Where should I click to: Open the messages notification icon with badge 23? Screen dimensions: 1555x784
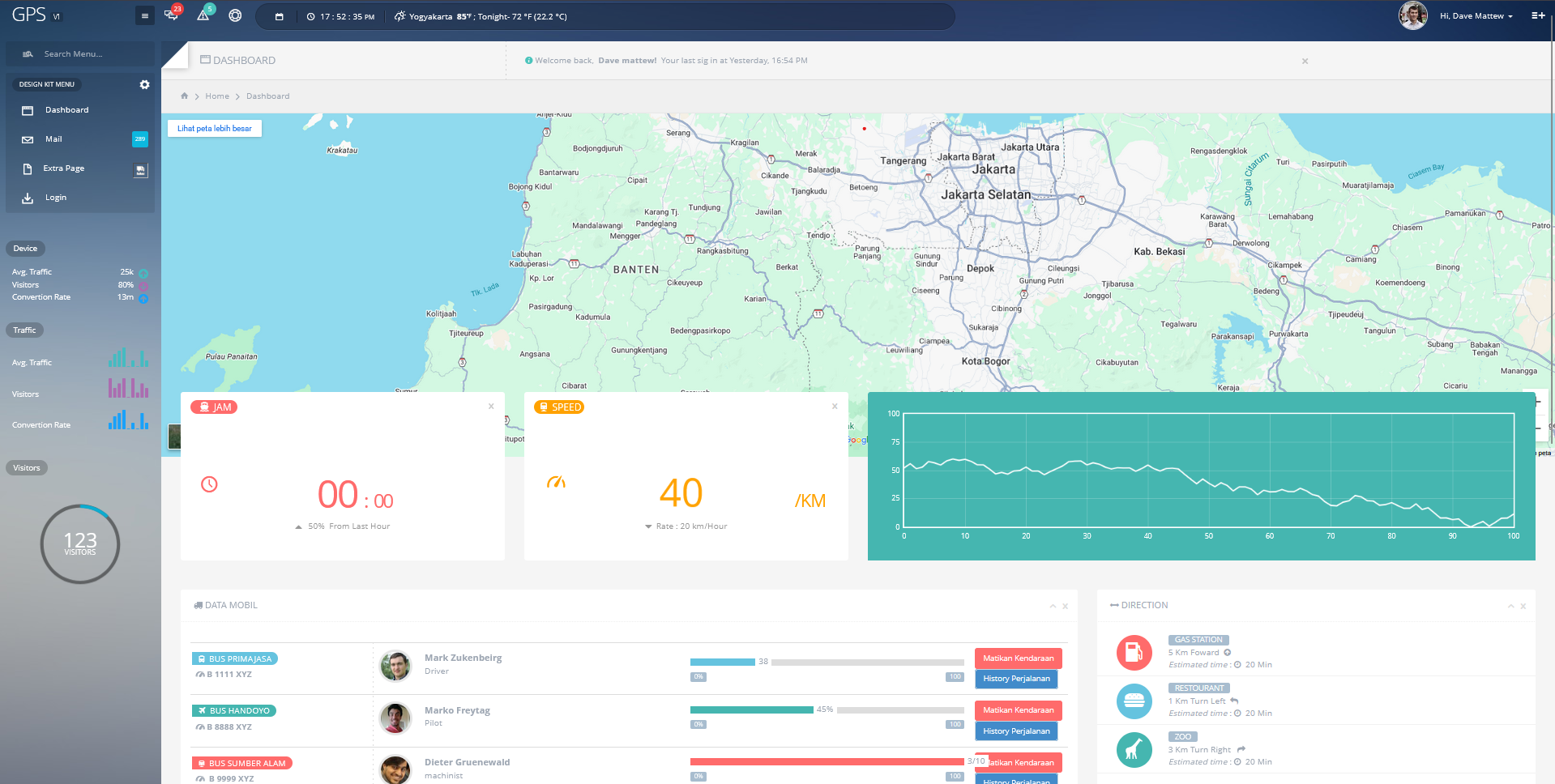pos(171,15)
